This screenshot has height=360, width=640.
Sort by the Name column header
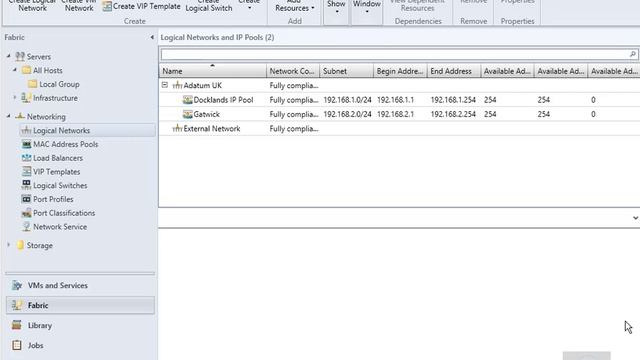(x=213, y=71)
